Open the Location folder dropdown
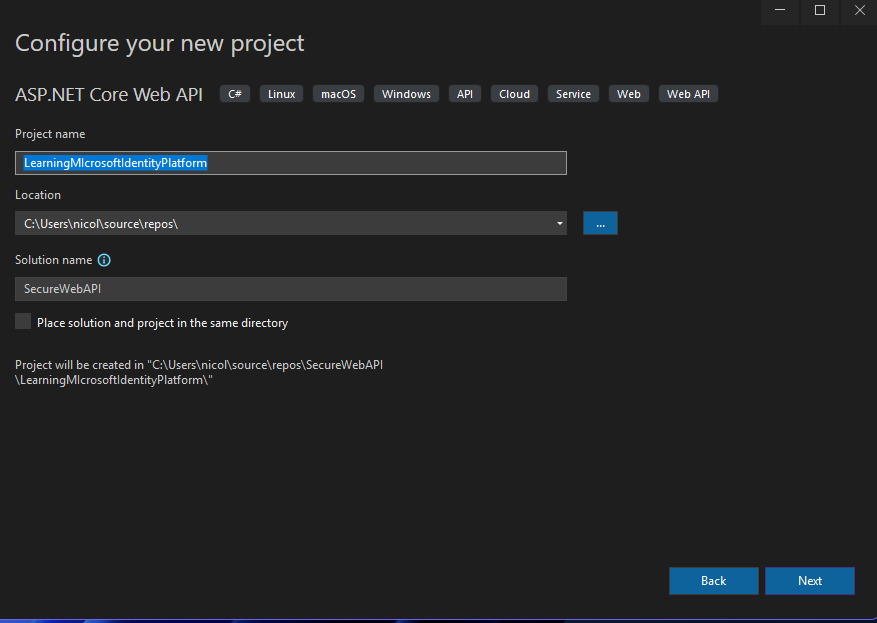Image resolution: width=877 pixels, height=623 pixels. (558, 222)
